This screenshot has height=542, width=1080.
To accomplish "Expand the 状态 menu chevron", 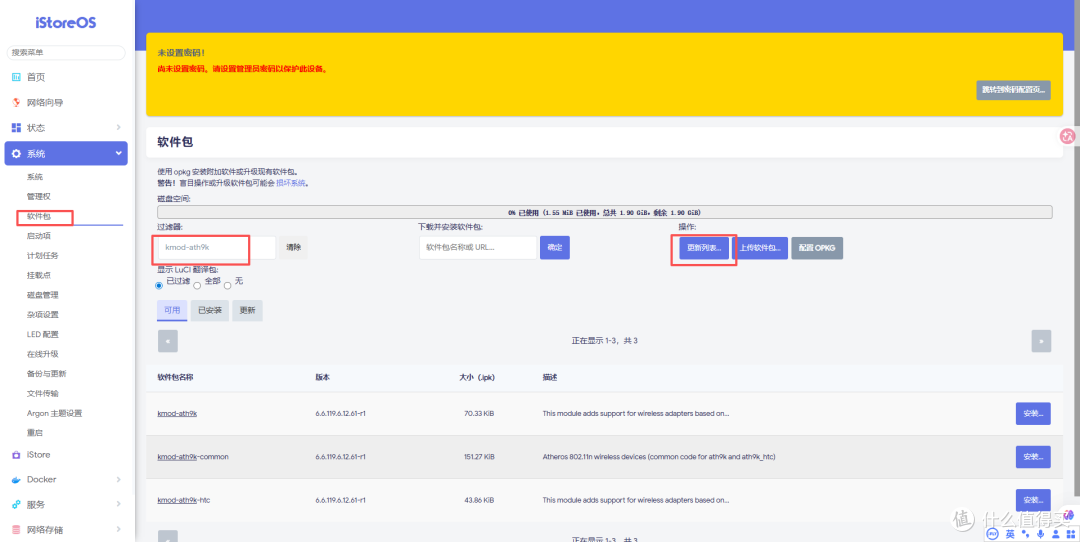I will pos(118,127).
